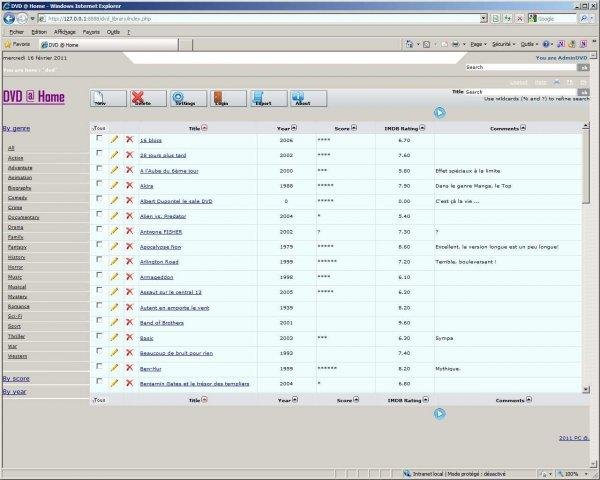Open the By score link

[x=16, y=379]
